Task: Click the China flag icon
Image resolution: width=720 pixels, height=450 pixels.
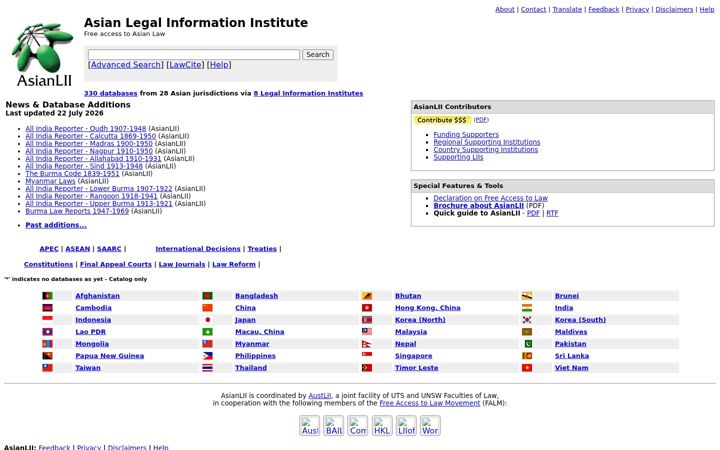Action: point(207,308)
